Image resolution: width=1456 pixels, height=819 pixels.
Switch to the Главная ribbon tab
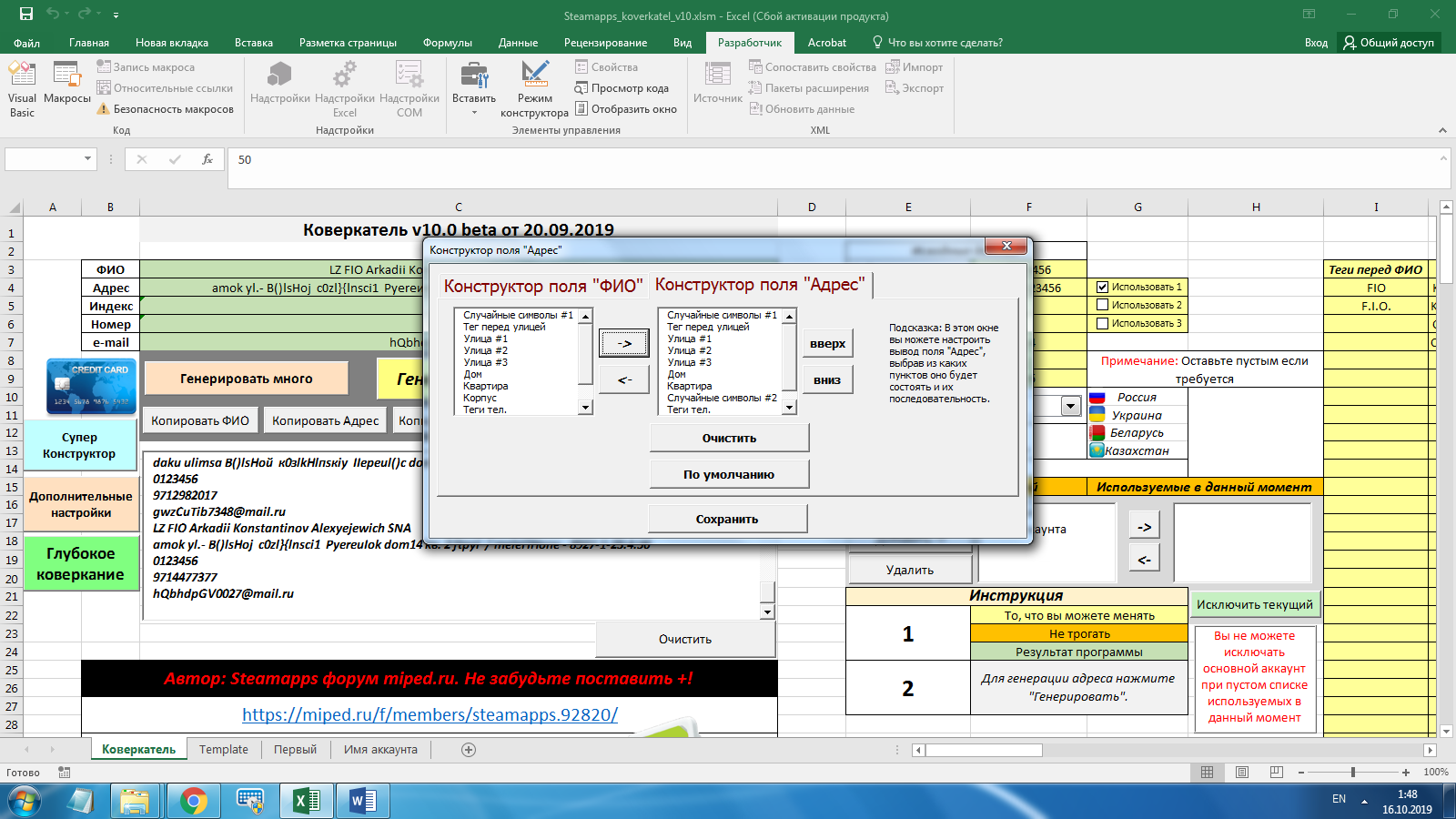tap(89, 43)
